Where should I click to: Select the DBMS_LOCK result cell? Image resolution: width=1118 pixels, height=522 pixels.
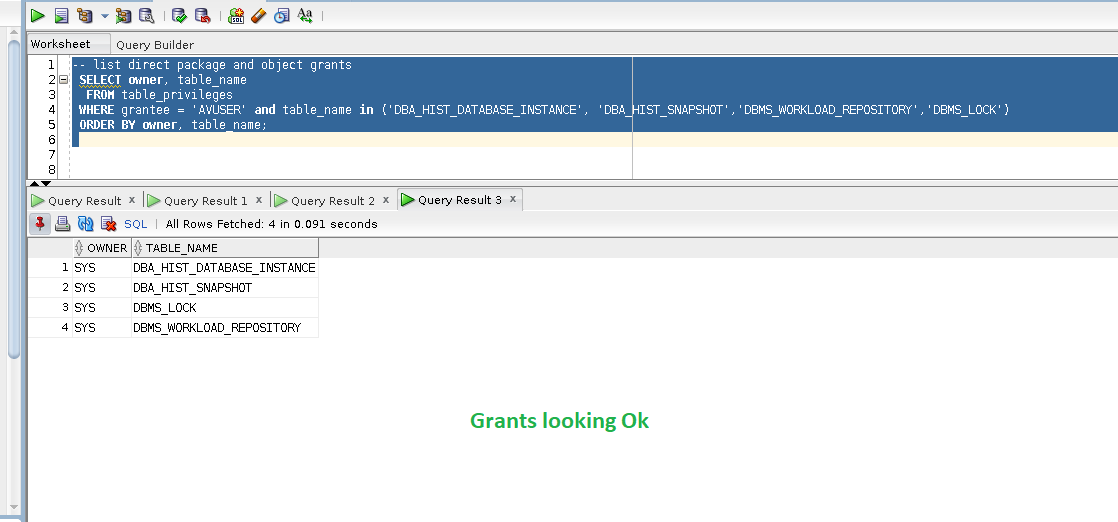point(225,308)
